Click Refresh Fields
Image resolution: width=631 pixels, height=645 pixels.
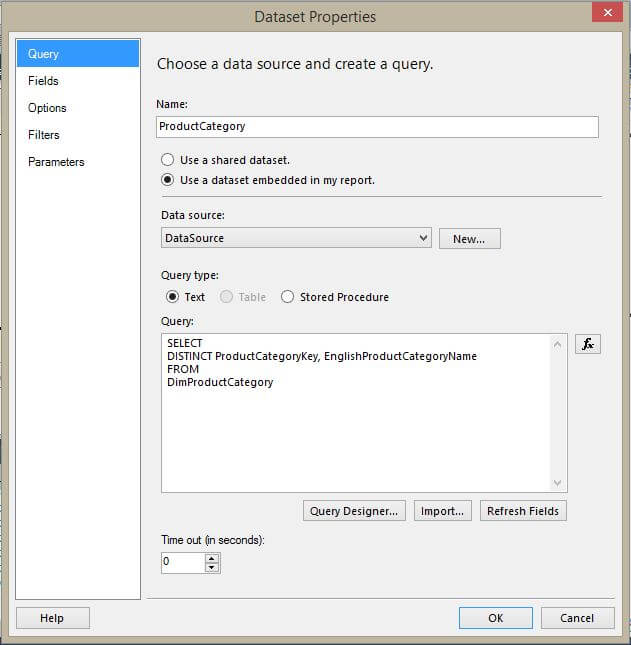pyautogui.click(x=523, y=511)
